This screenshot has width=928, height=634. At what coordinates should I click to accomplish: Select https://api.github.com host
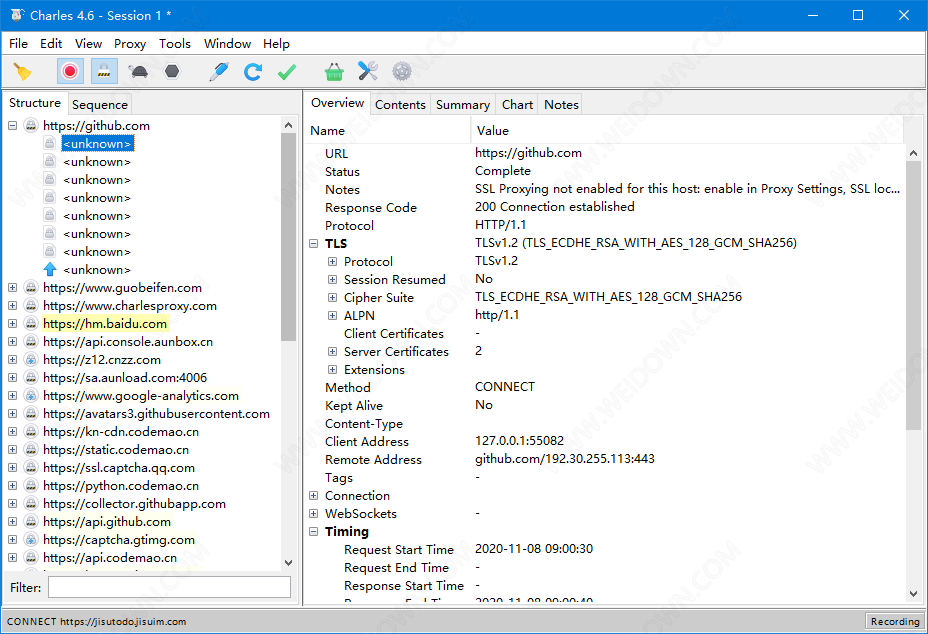tap(107, 522)
